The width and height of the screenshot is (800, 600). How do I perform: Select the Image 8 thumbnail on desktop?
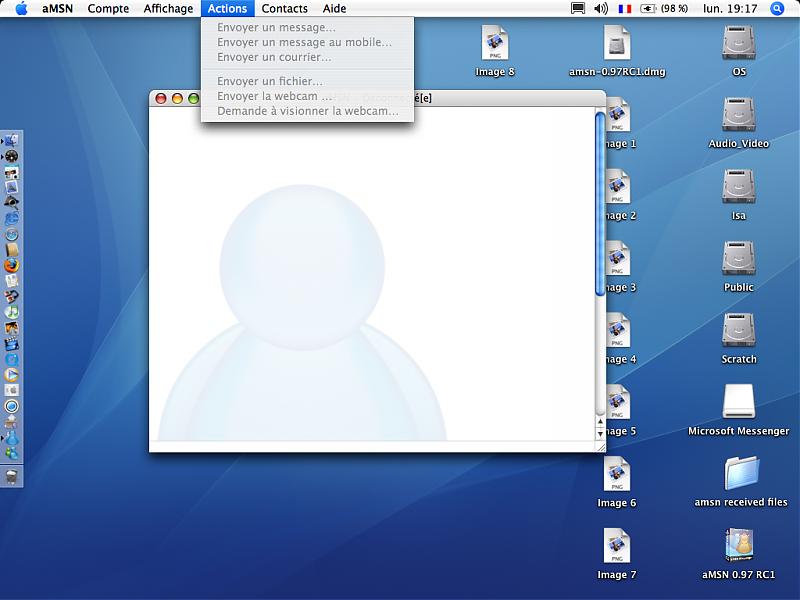click(x=495, y=44)
